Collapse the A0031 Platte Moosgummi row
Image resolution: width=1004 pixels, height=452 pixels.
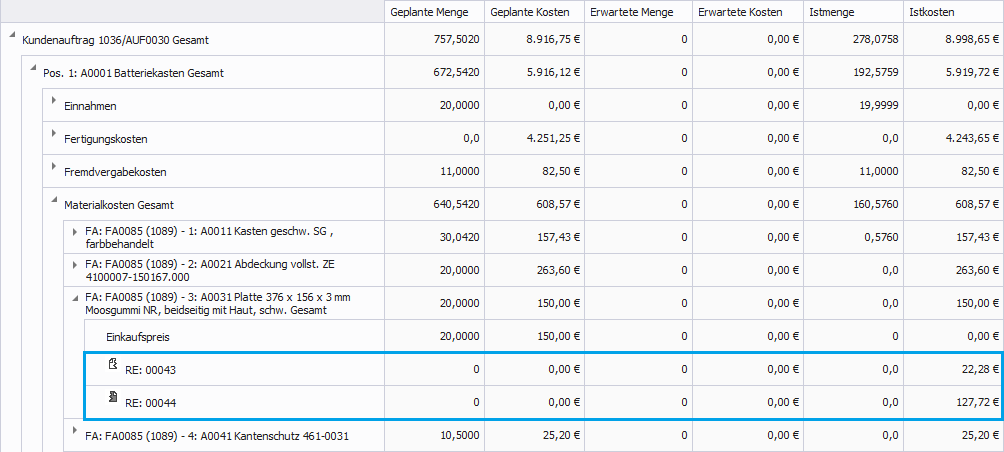click(x=75, y=297)
